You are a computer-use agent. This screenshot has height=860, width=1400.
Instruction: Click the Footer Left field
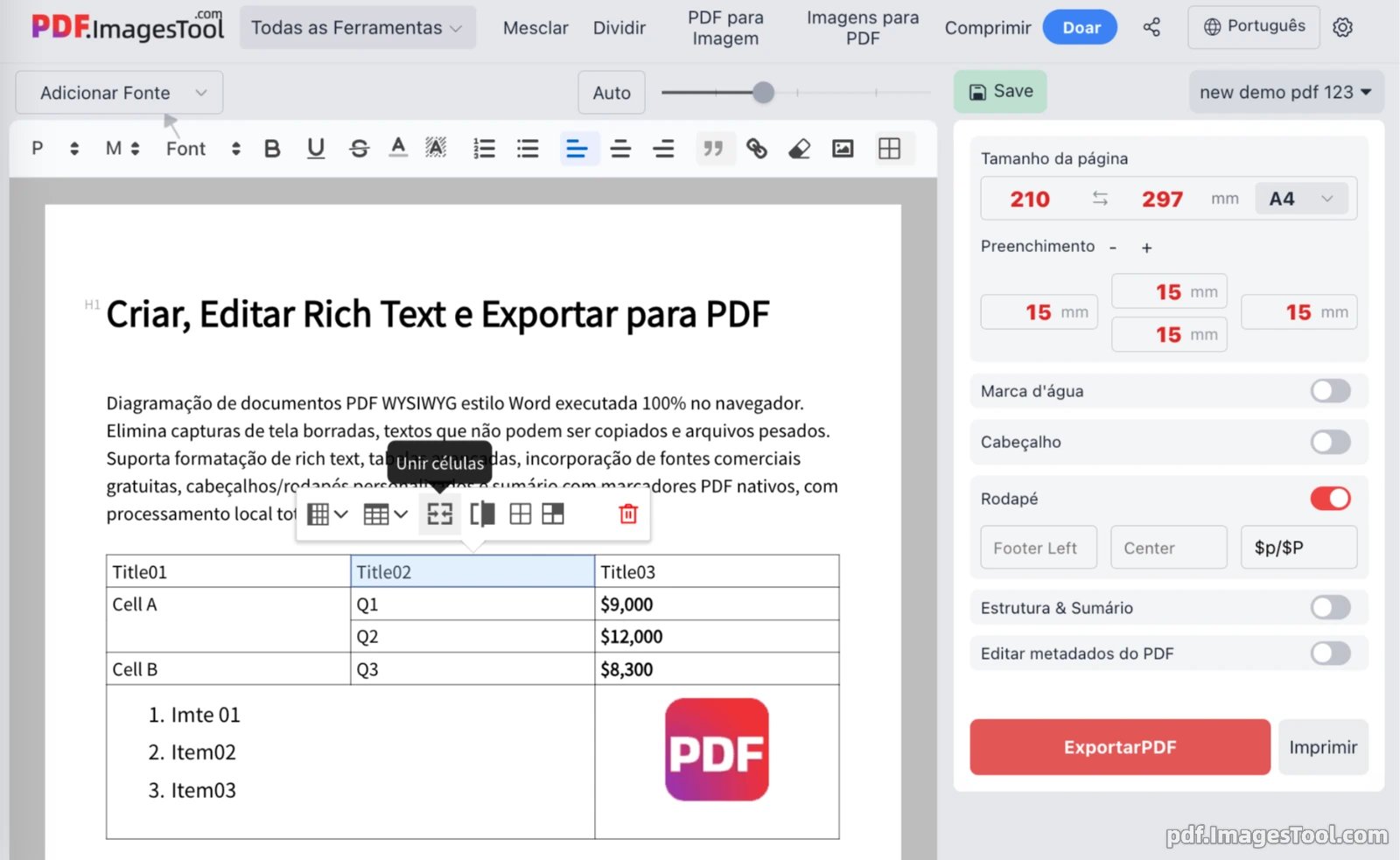click(1039, 548)
